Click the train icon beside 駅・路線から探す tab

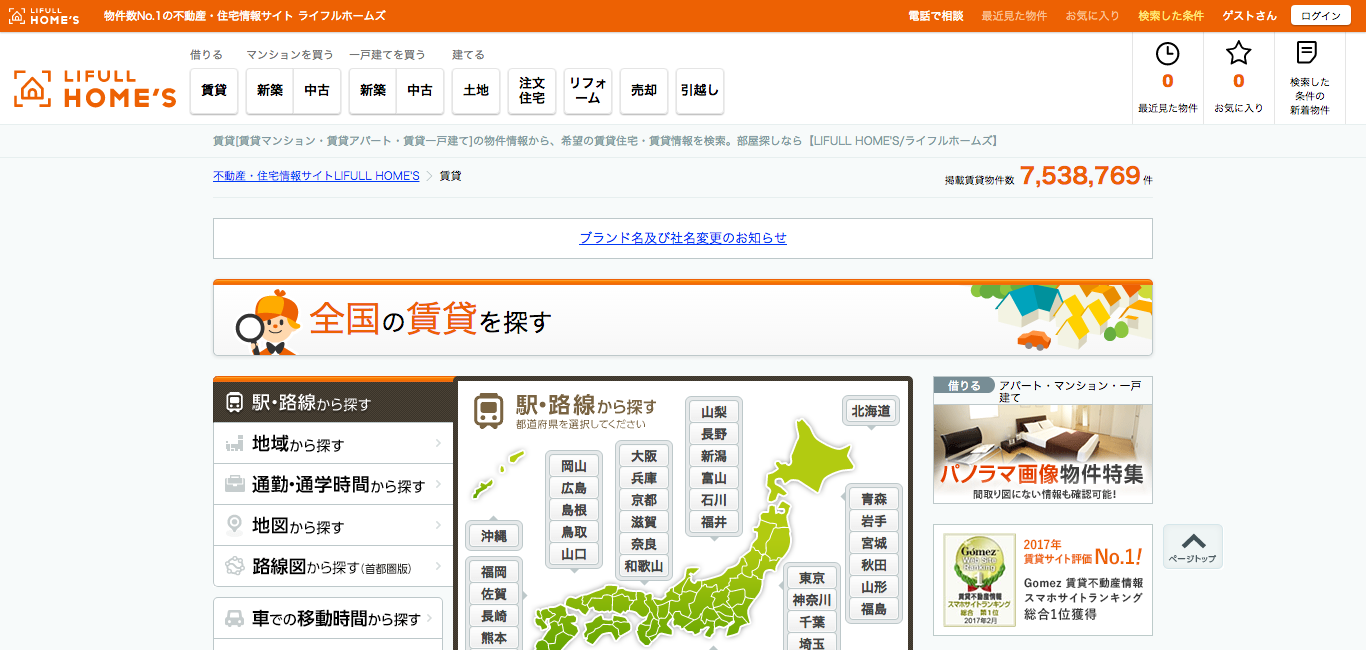tap(234, 403)
